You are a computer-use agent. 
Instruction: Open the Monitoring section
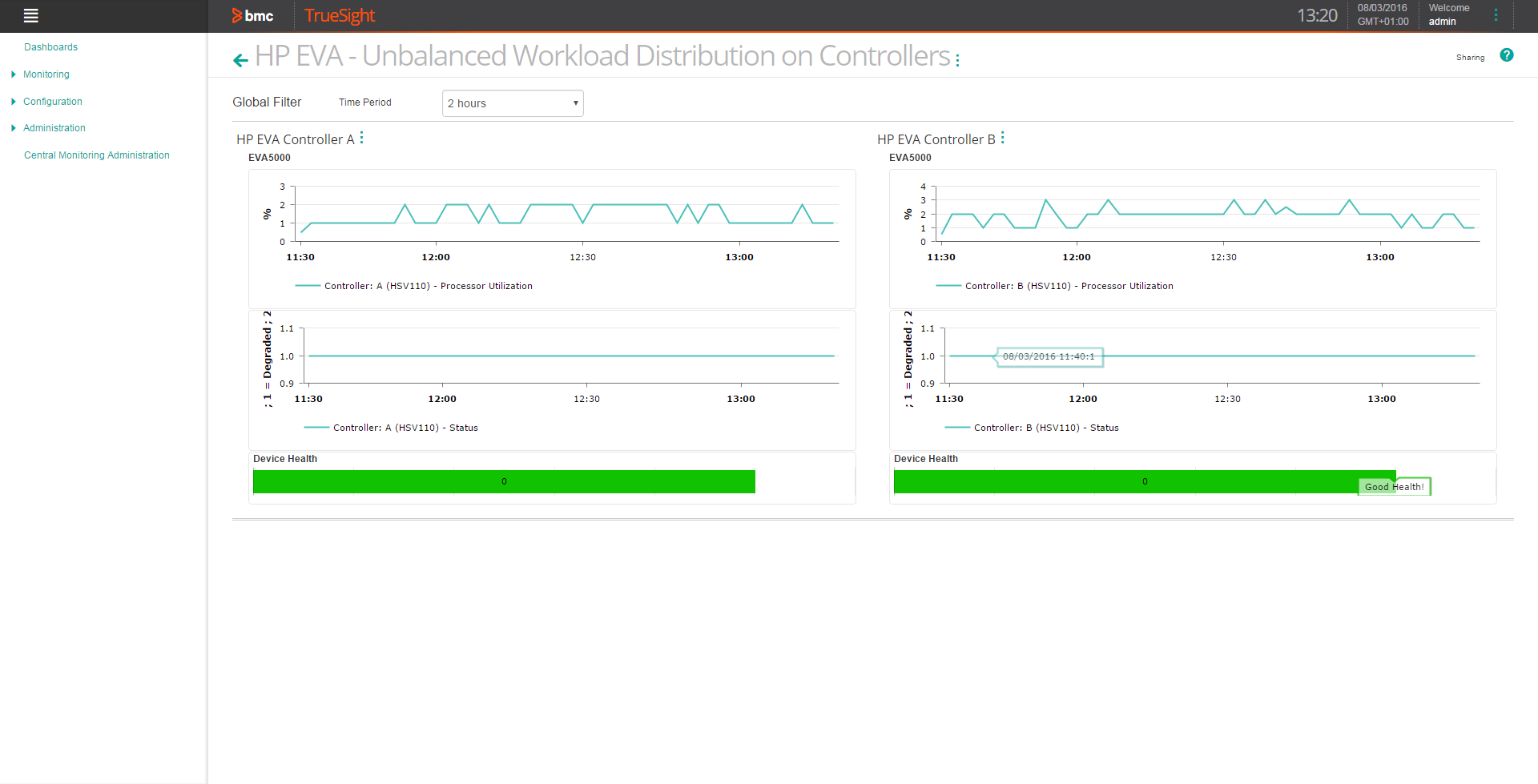pos(46,74)
